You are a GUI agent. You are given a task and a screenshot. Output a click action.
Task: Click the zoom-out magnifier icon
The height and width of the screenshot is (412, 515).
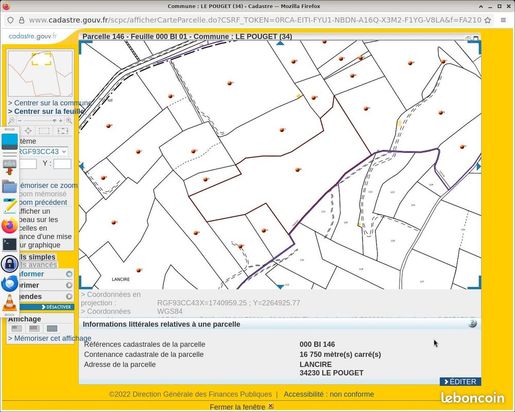(x=12, y=121)
